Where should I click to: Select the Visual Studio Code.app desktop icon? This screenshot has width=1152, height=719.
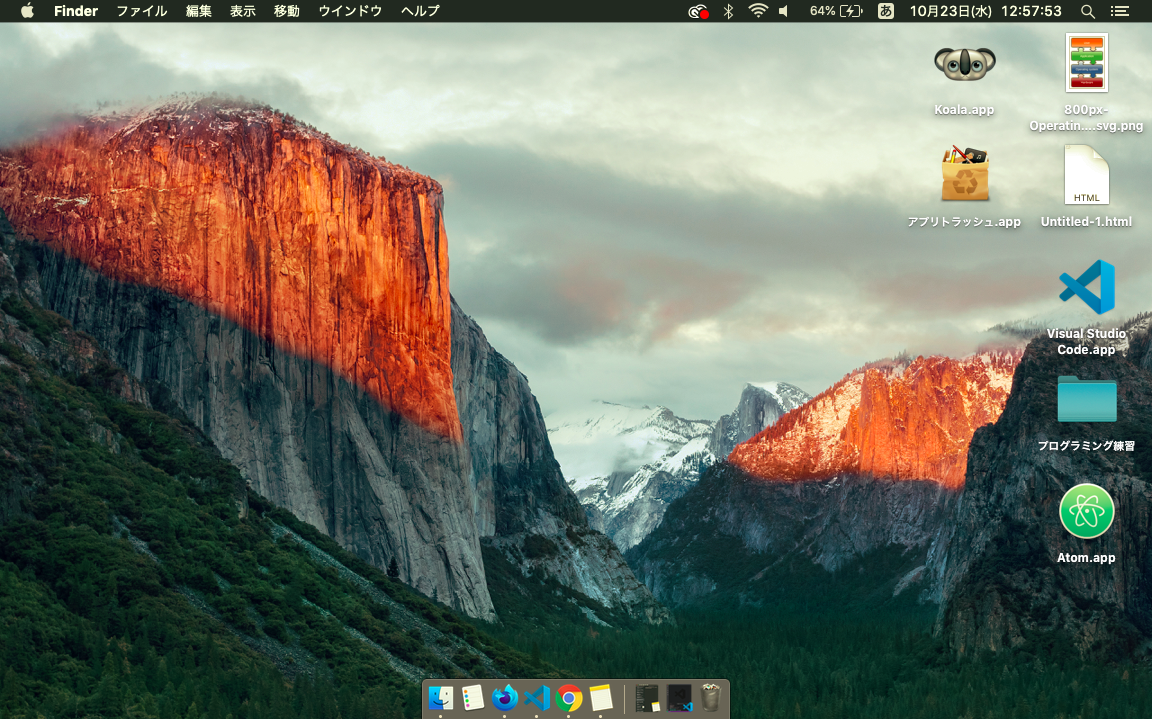click(x=1087, y=287)
